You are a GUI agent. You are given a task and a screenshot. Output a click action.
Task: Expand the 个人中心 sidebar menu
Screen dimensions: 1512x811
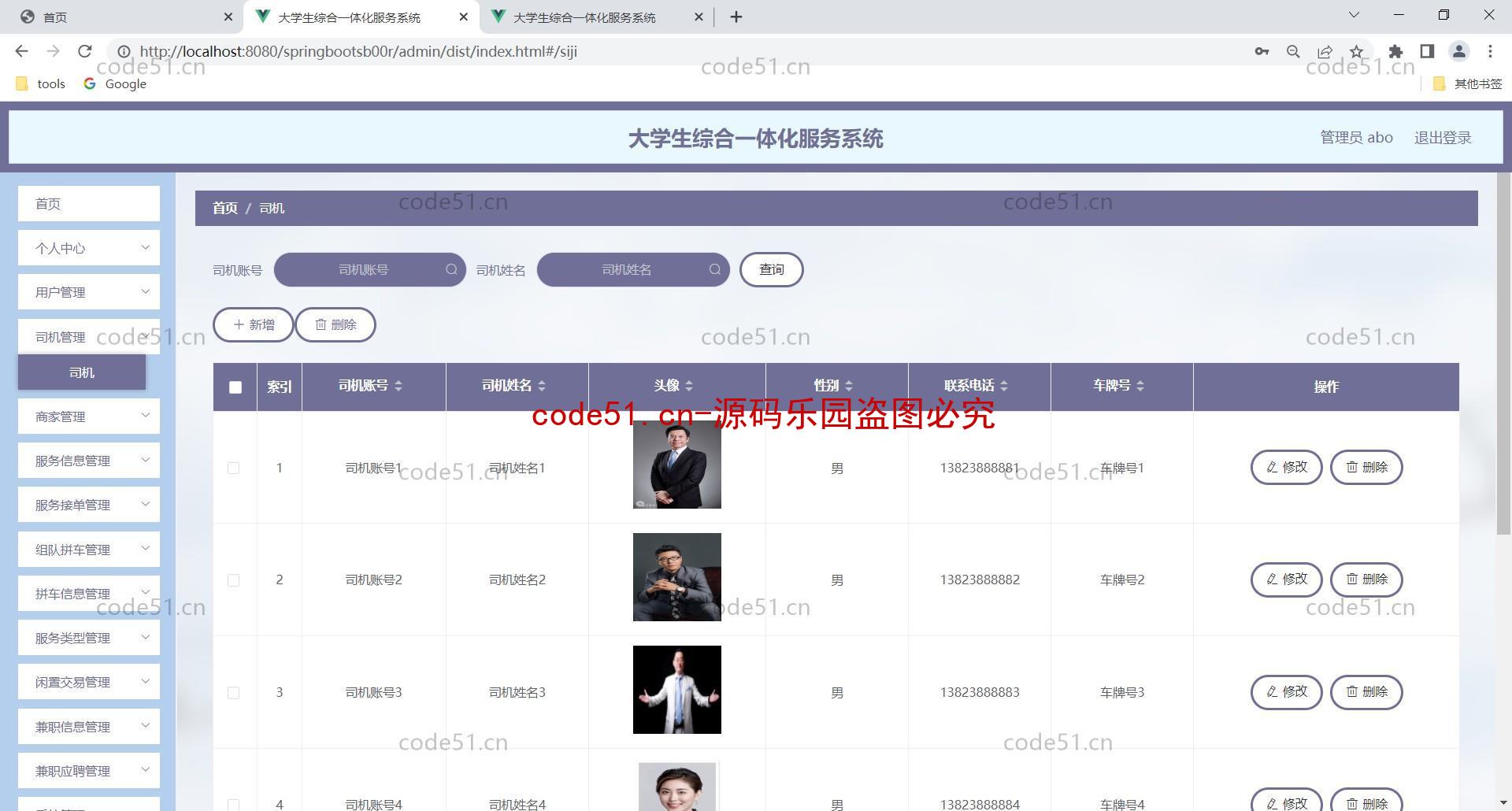click(x=89, y=248)
